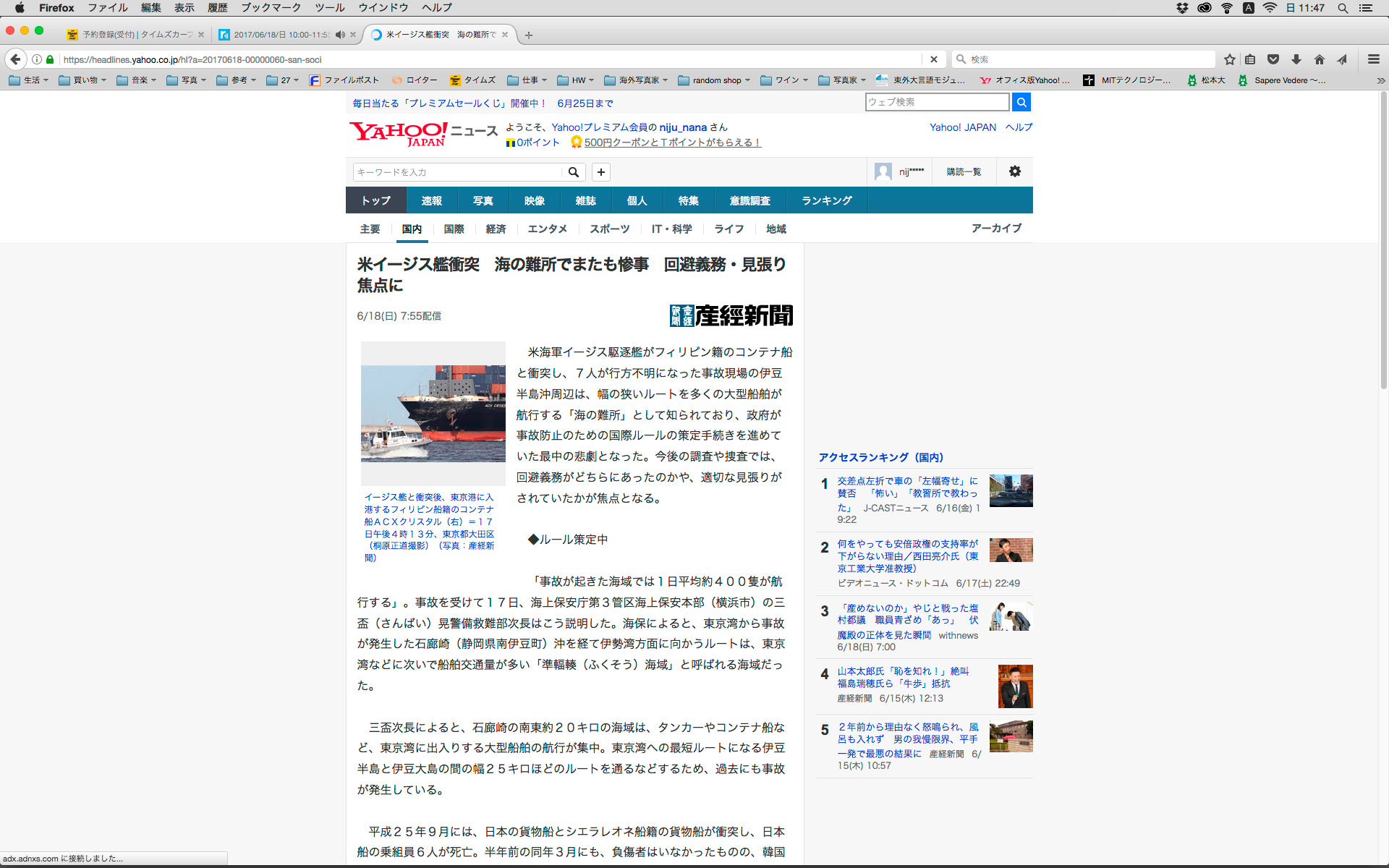Viewport: 1389px width, 868px height.
Task: Open the Pocket save icon
Action: coord(1273,59)
